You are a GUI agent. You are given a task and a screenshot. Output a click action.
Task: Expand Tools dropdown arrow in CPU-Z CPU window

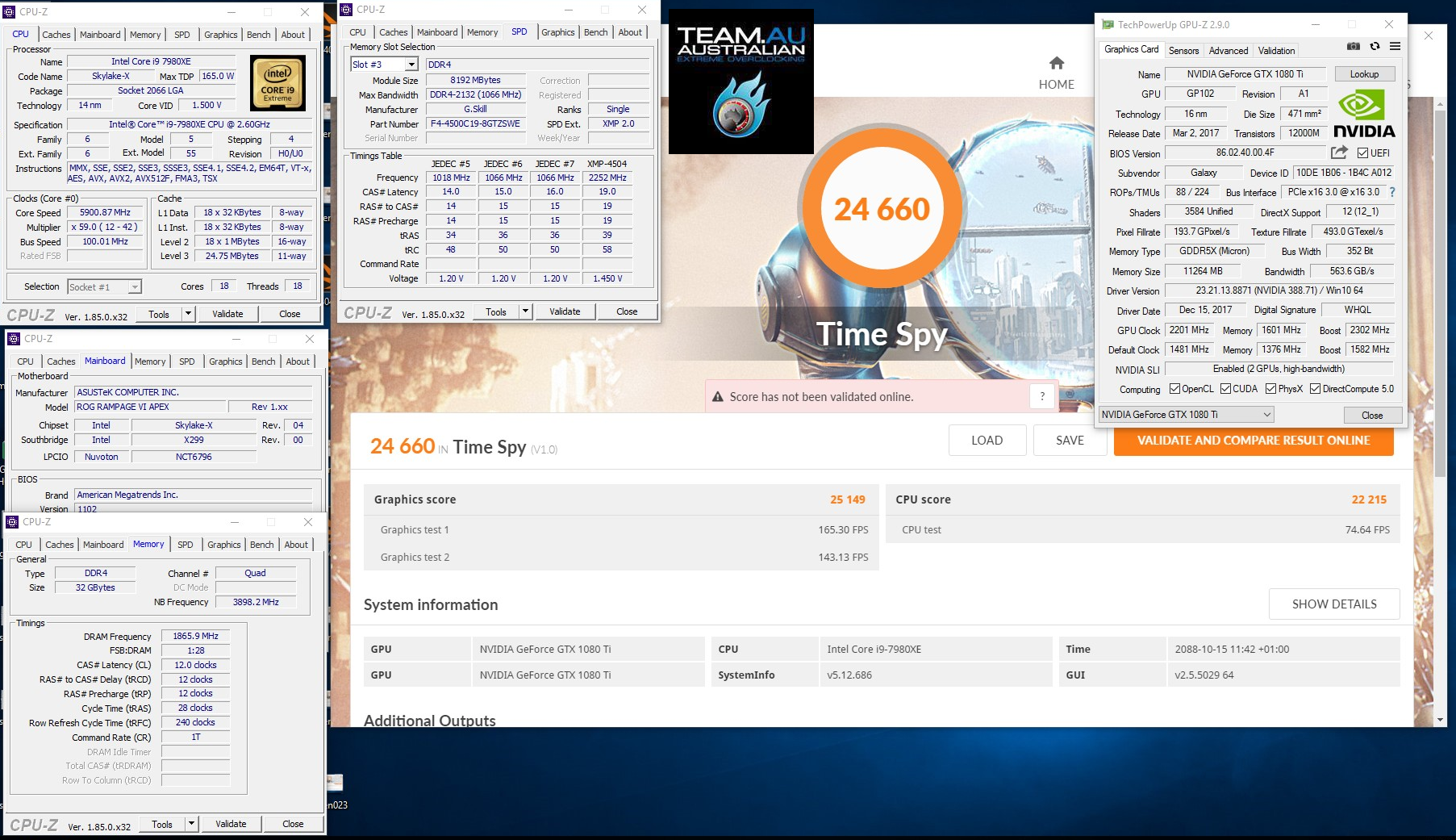[x=188, y=314]
